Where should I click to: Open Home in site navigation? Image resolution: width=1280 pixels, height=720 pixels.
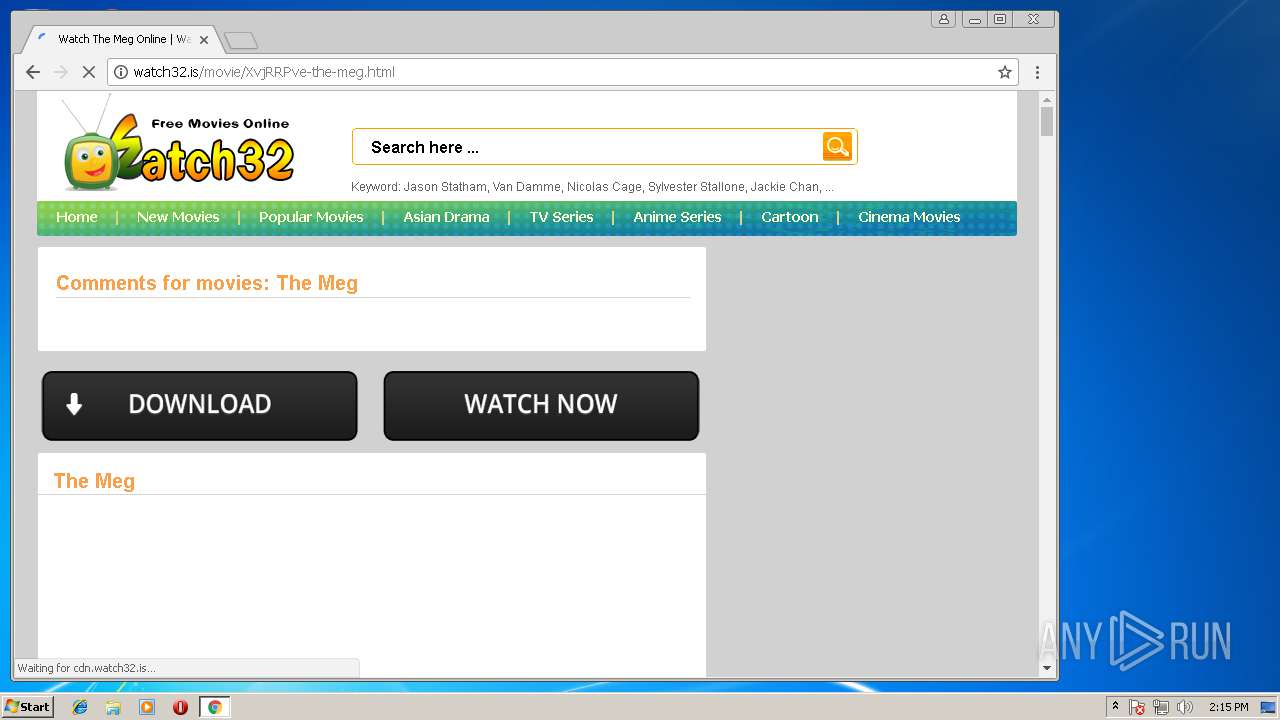(x=77, y=217)
